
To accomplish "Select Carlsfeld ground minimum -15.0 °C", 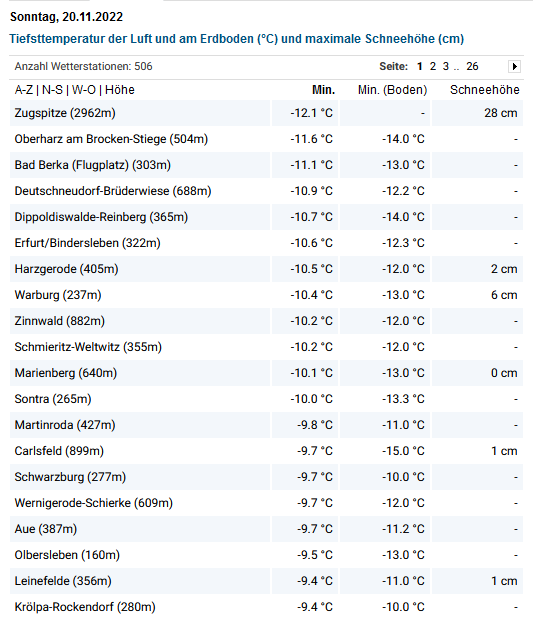I will click(403, 451).
